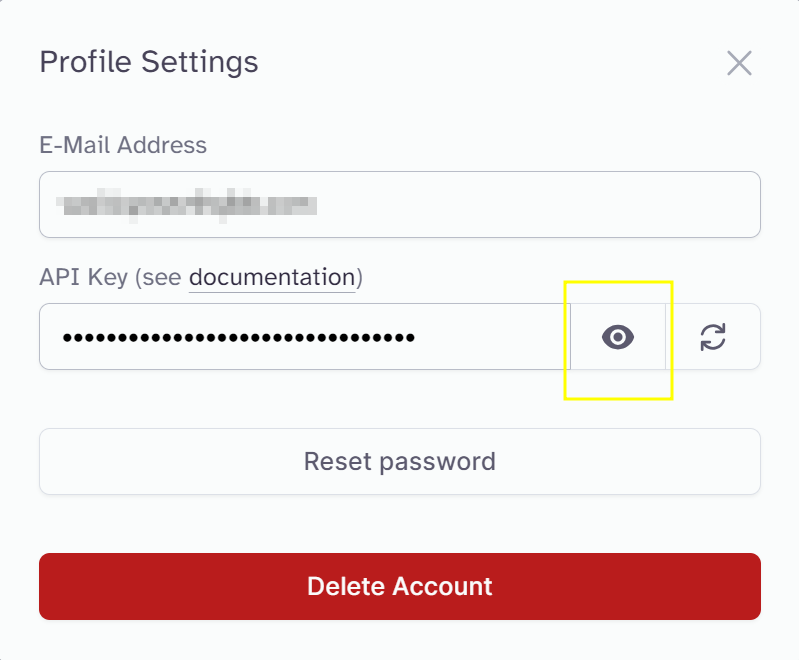Click the API Key label text

coord(82,277)
